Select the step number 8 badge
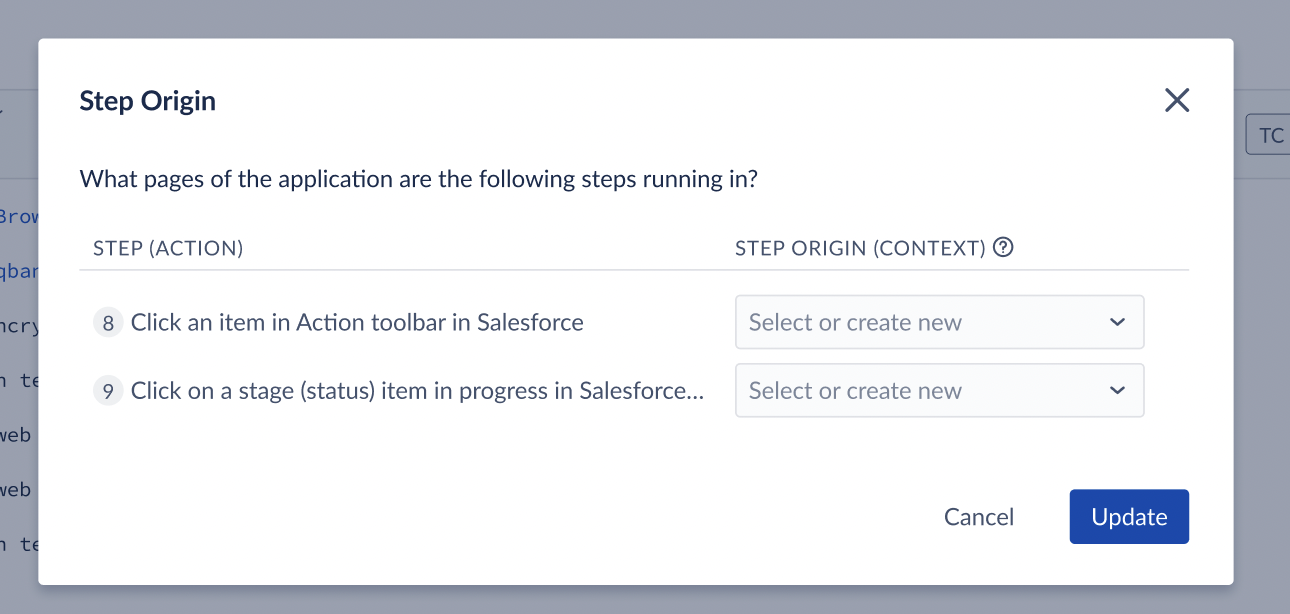Screen dimensions: 1290x614 click(107, 323)
